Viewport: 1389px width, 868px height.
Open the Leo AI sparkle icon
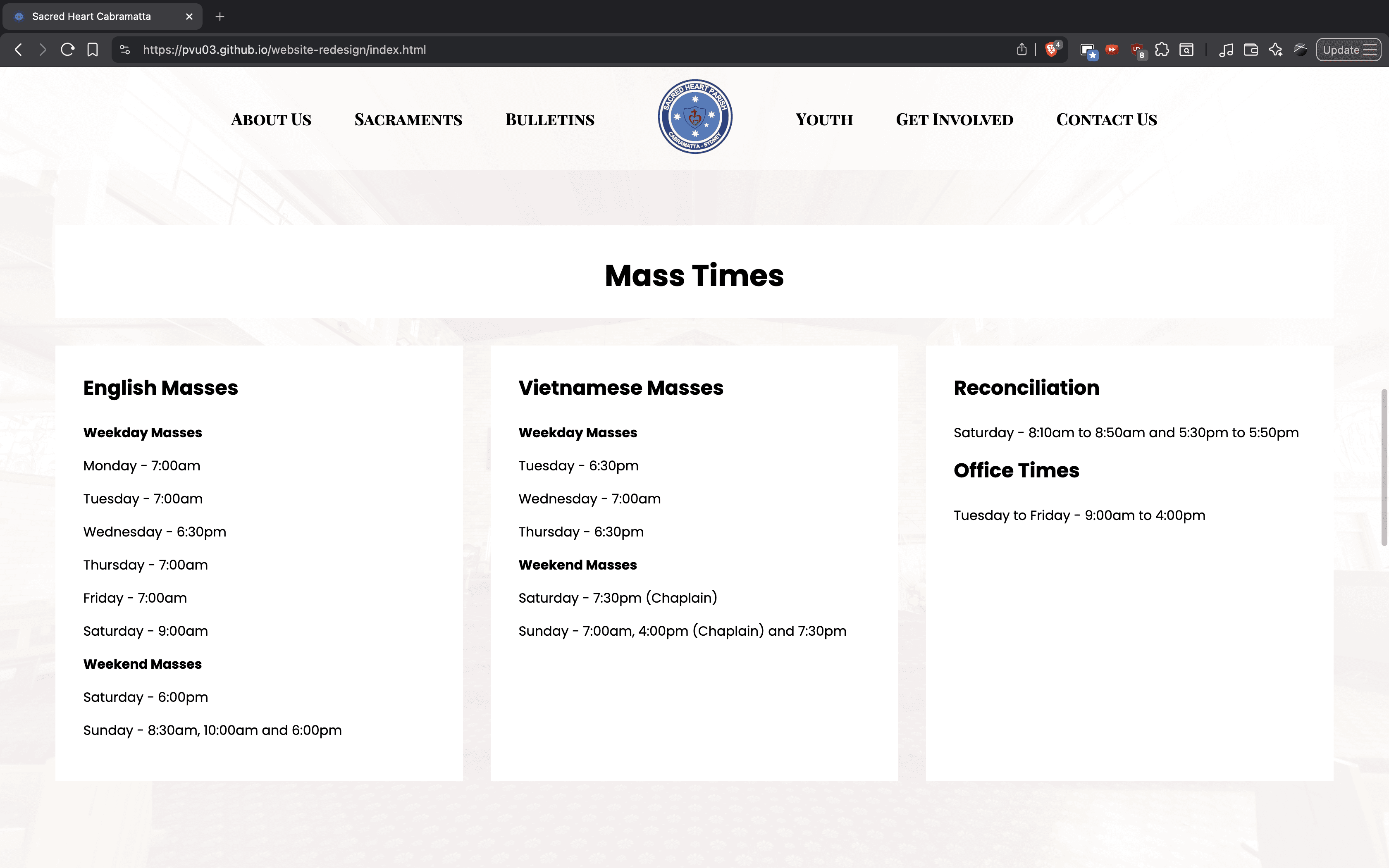click(x=1275, y=50)
